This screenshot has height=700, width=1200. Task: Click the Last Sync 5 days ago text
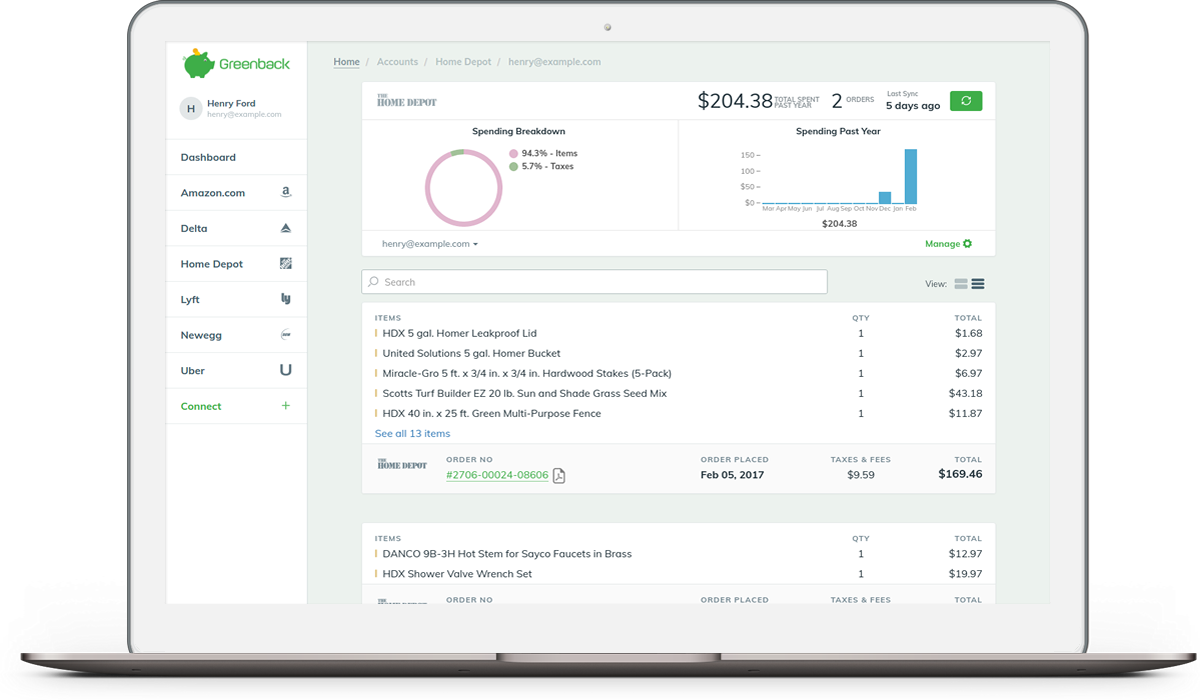913,100
